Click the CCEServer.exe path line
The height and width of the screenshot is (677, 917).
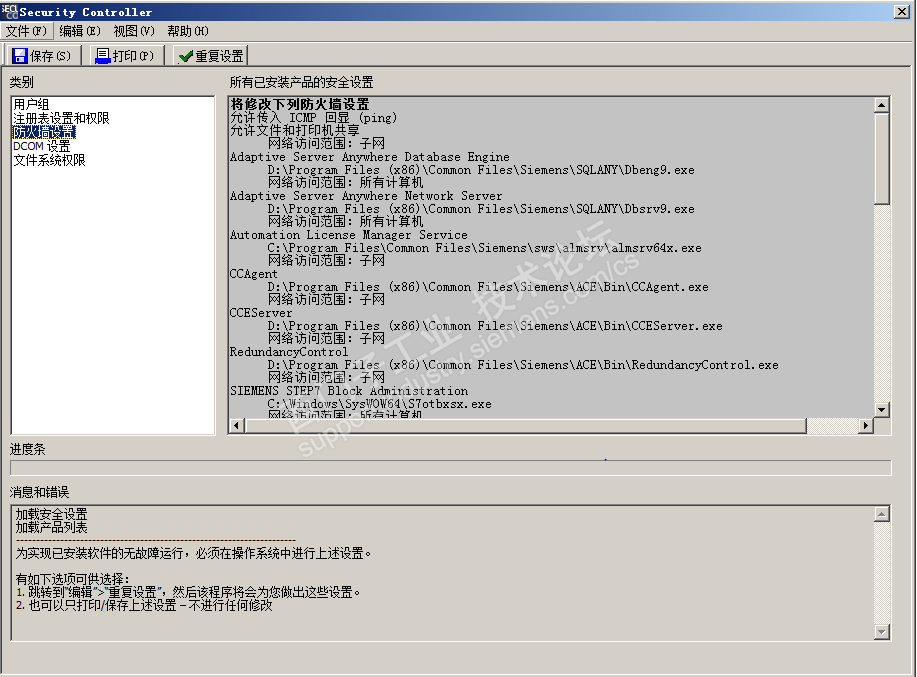point(495,326)
